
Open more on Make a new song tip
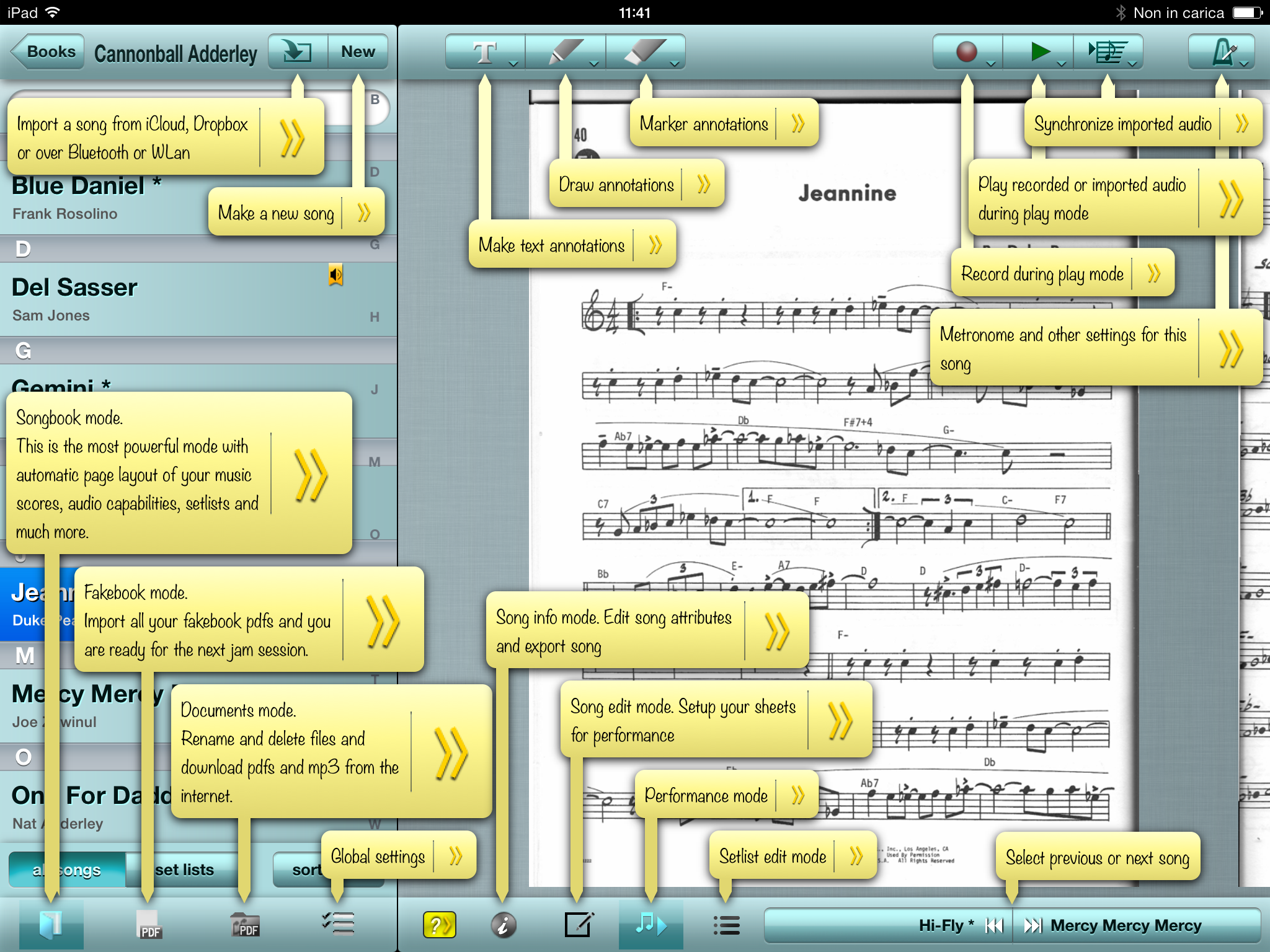point(363,213)
